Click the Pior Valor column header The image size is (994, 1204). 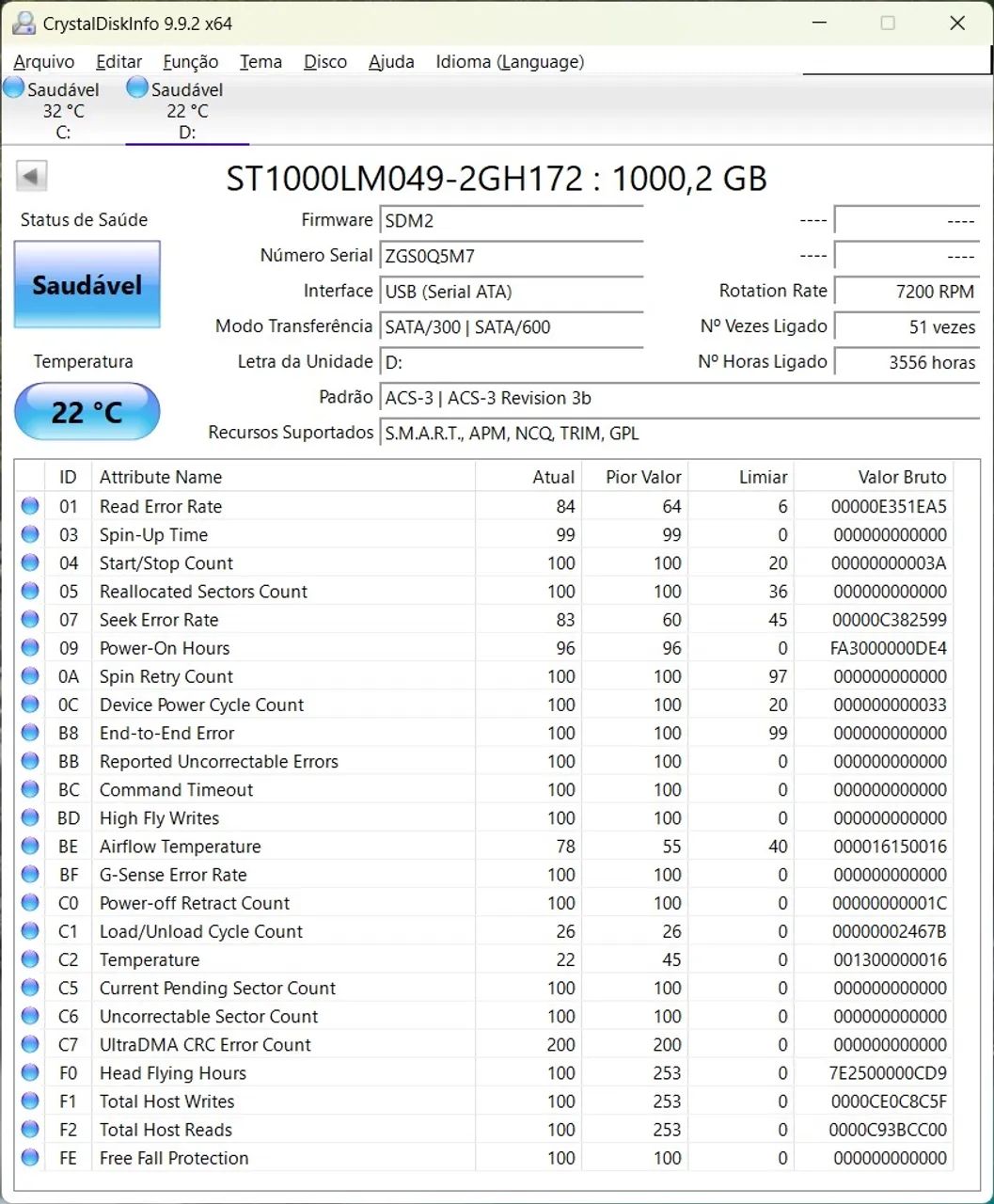pos(635,477)
